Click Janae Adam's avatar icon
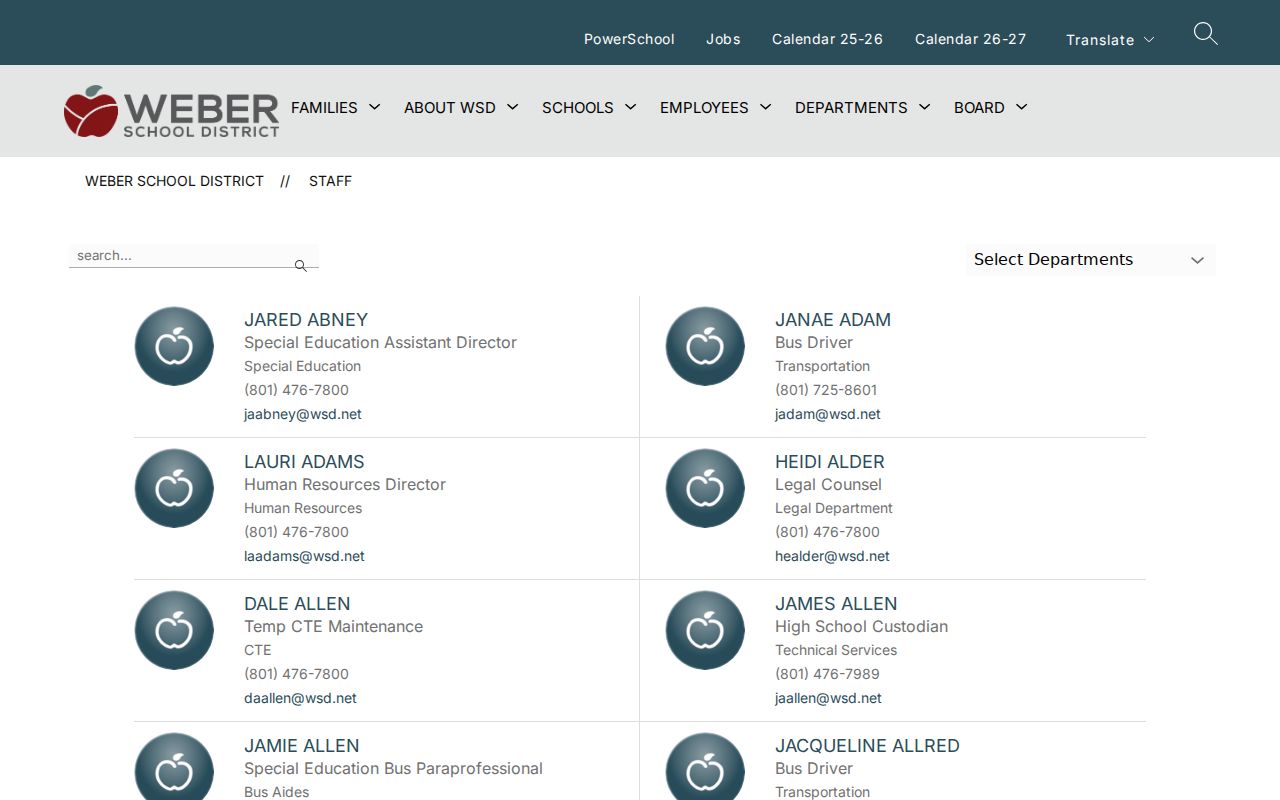Image resolution: width=1280 pixels, height=800 pixels. click(705, 346)
